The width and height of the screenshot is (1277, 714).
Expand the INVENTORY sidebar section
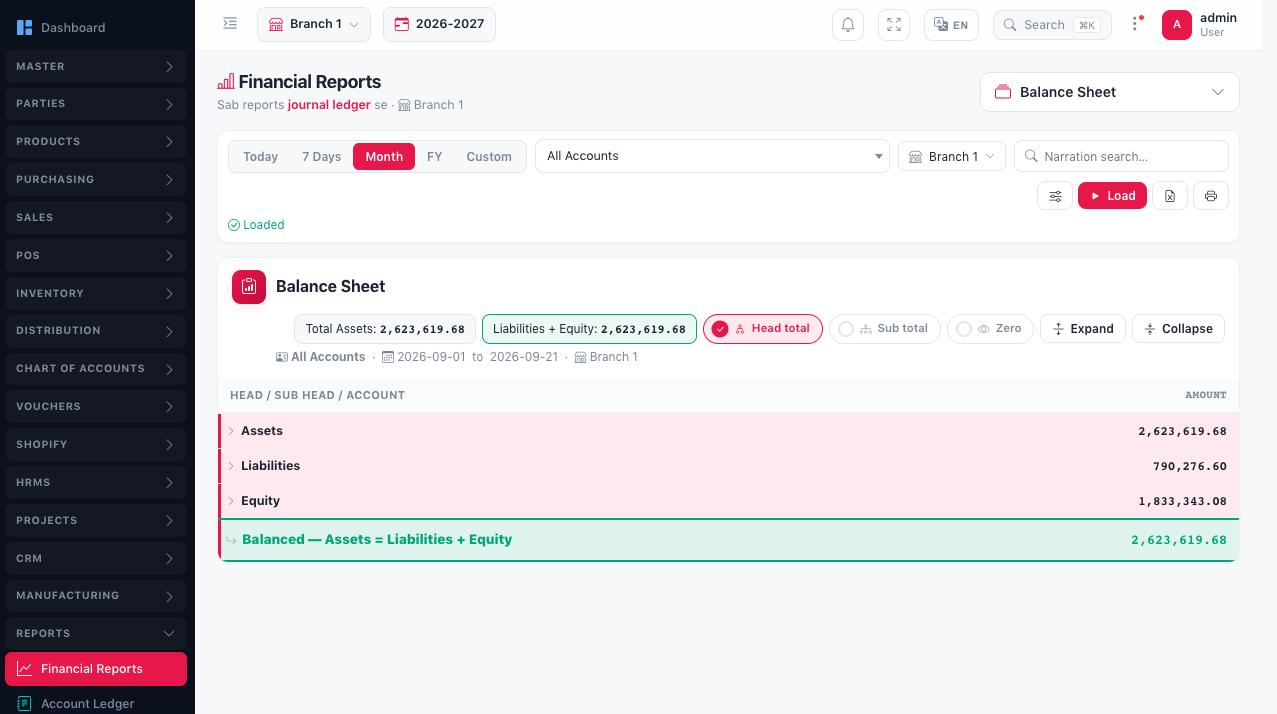[x=96, y=294]
